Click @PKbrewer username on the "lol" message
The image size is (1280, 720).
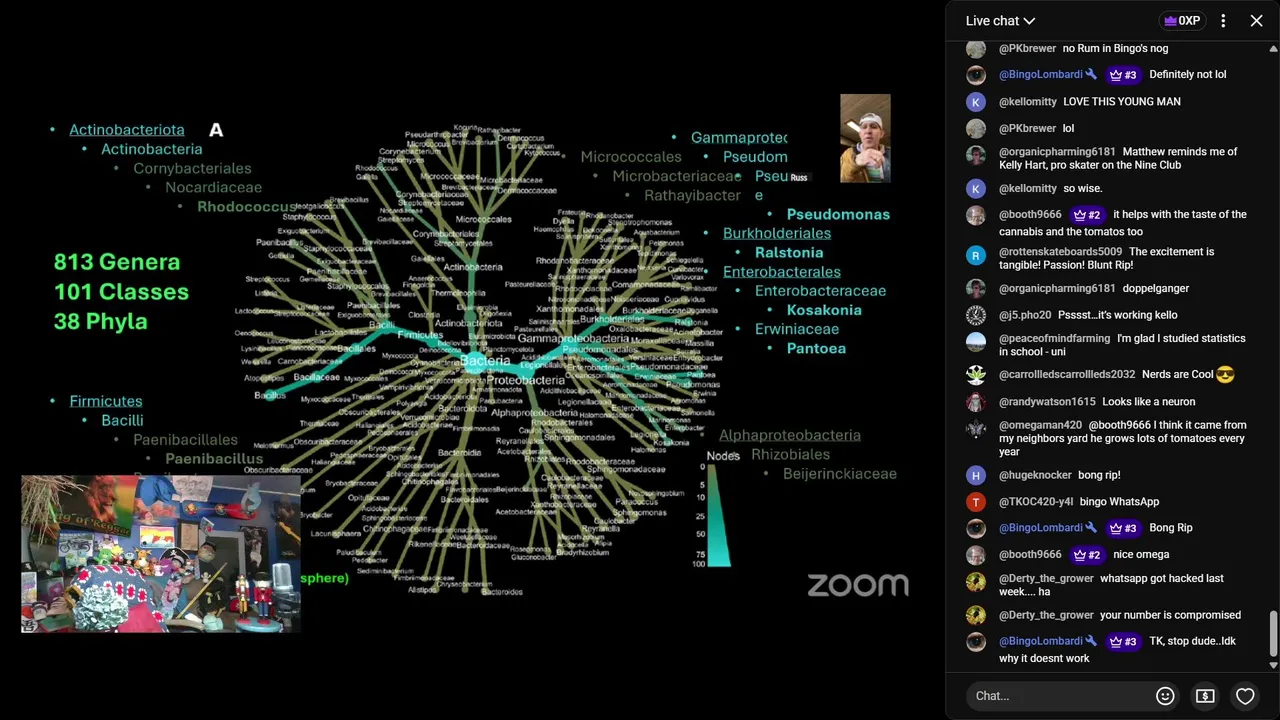1027,129
